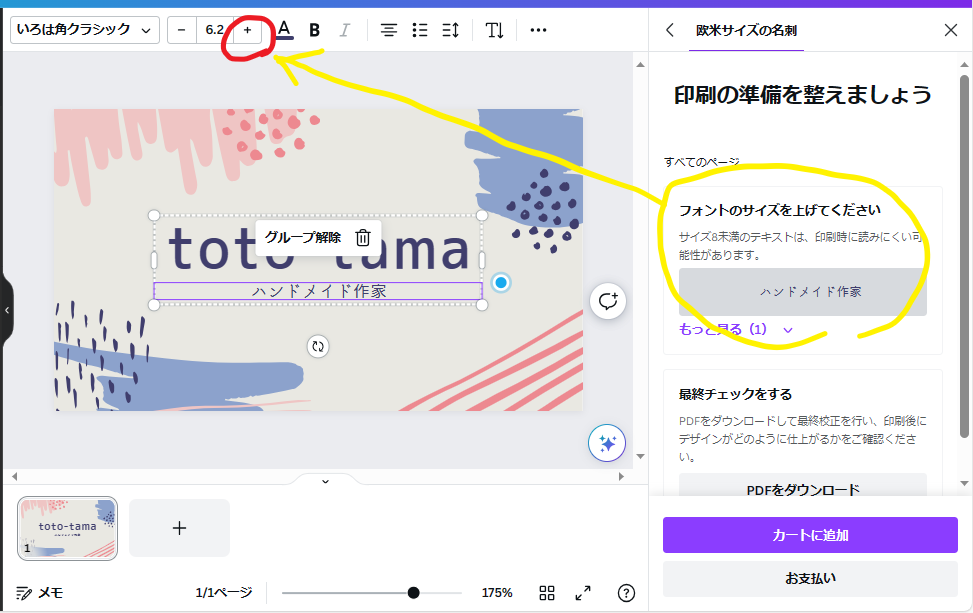Click the お支払い checkout button

coord(810,578)
